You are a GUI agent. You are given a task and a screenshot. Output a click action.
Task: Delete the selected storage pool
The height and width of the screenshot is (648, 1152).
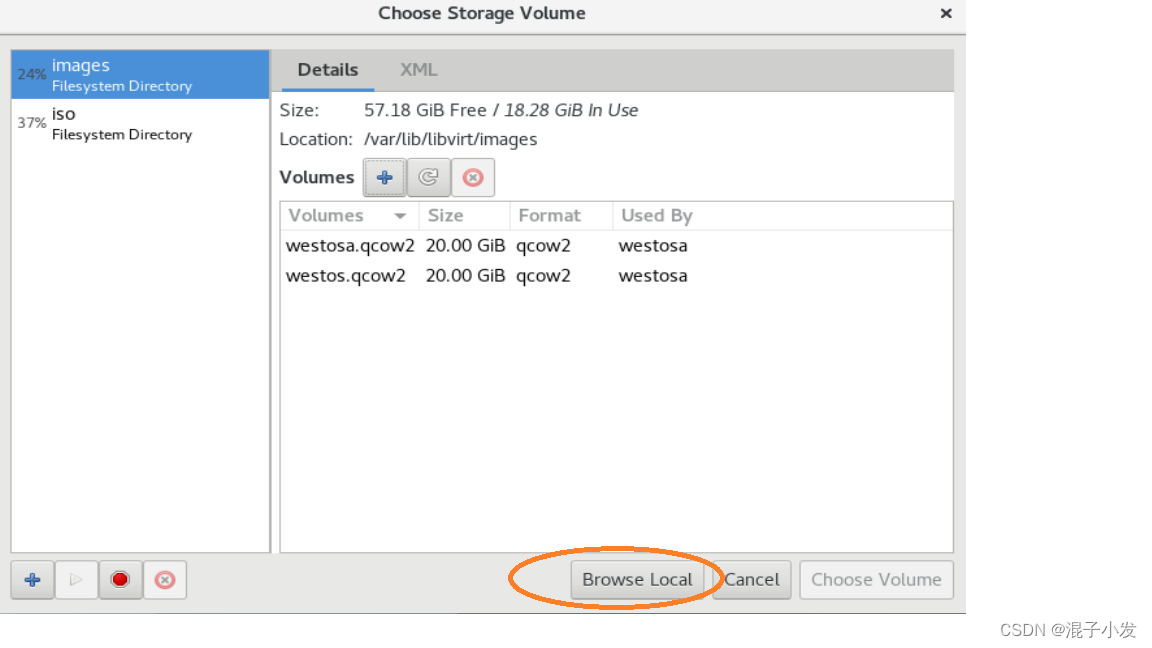(165, 580)
